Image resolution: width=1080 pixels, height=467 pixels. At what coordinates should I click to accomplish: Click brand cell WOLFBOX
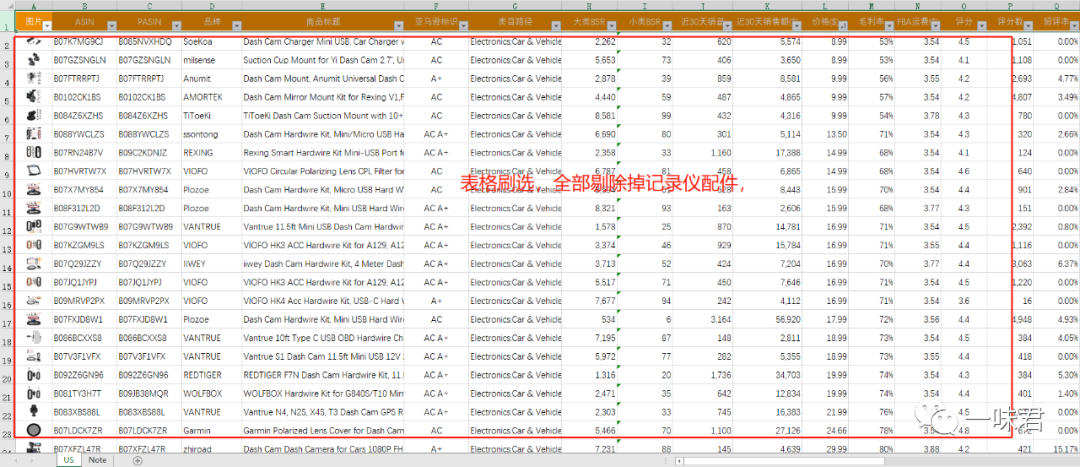tap(211, 394)
